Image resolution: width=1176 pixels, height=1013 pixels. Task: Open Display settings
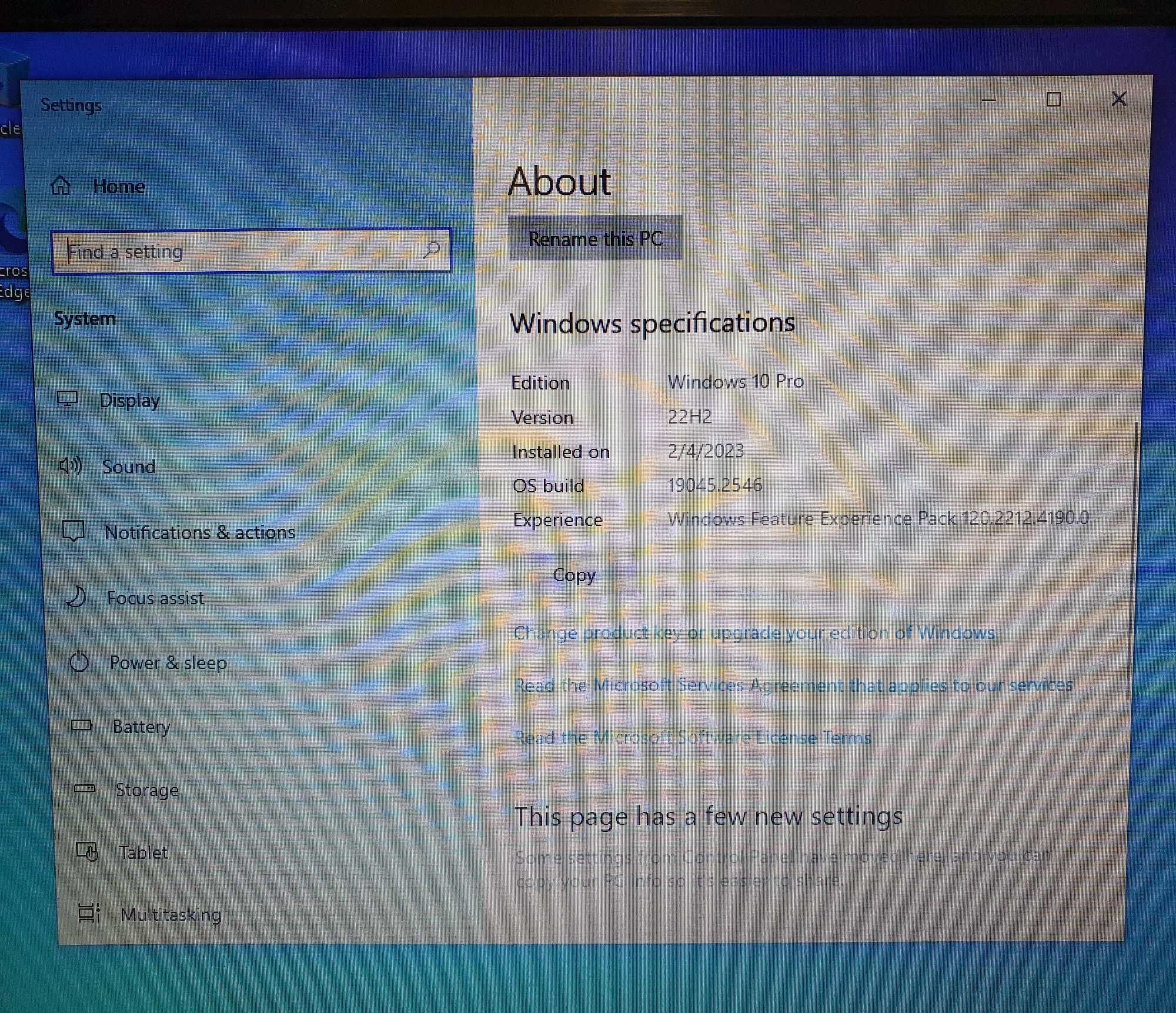click(x=129, y=401)
